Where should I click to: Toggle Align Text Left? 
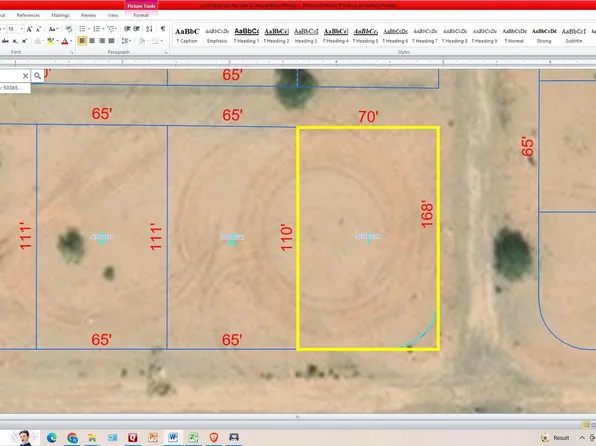point(82,41)
